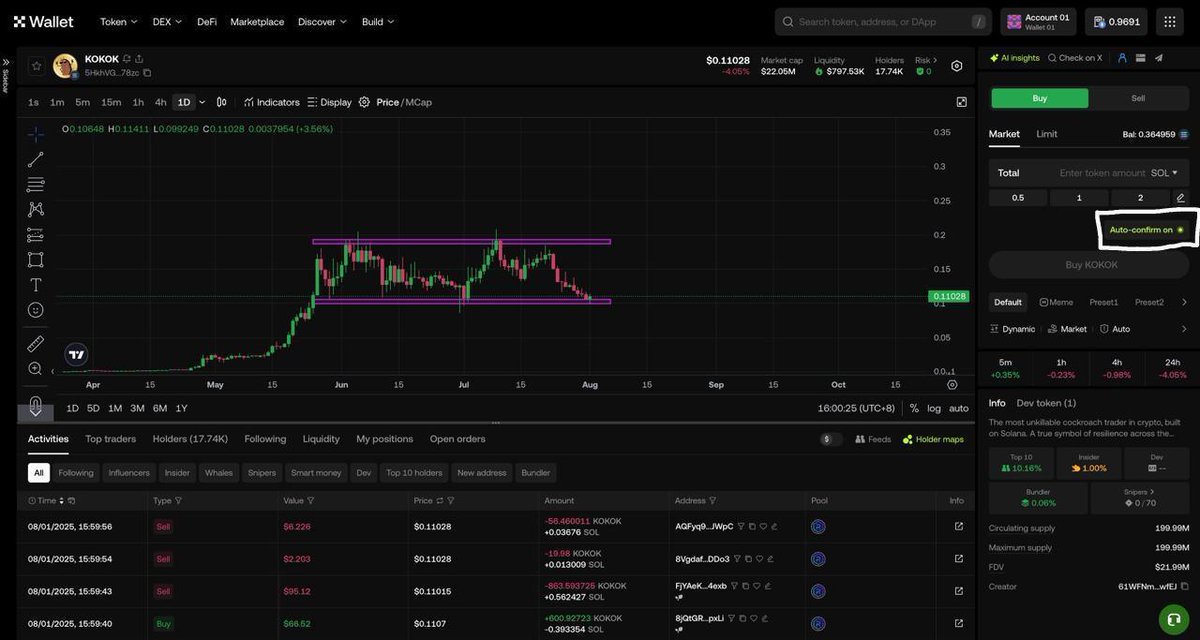The width and height of the screenshot is (1200, 640).
Task: Select the XABCD pattern tool
Action: (35, 209)
